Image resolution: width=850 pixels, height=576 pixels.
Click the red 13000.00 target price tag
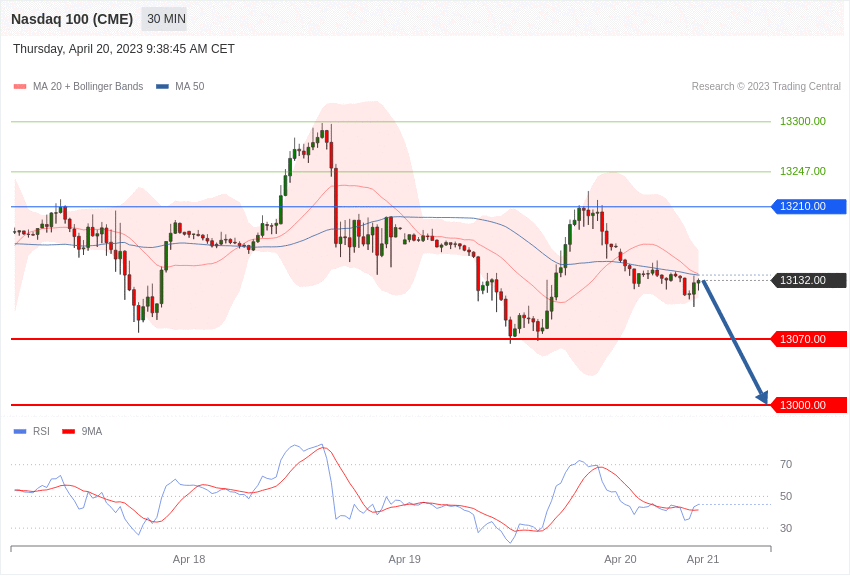pyautogui.click(x=809, y=405)
